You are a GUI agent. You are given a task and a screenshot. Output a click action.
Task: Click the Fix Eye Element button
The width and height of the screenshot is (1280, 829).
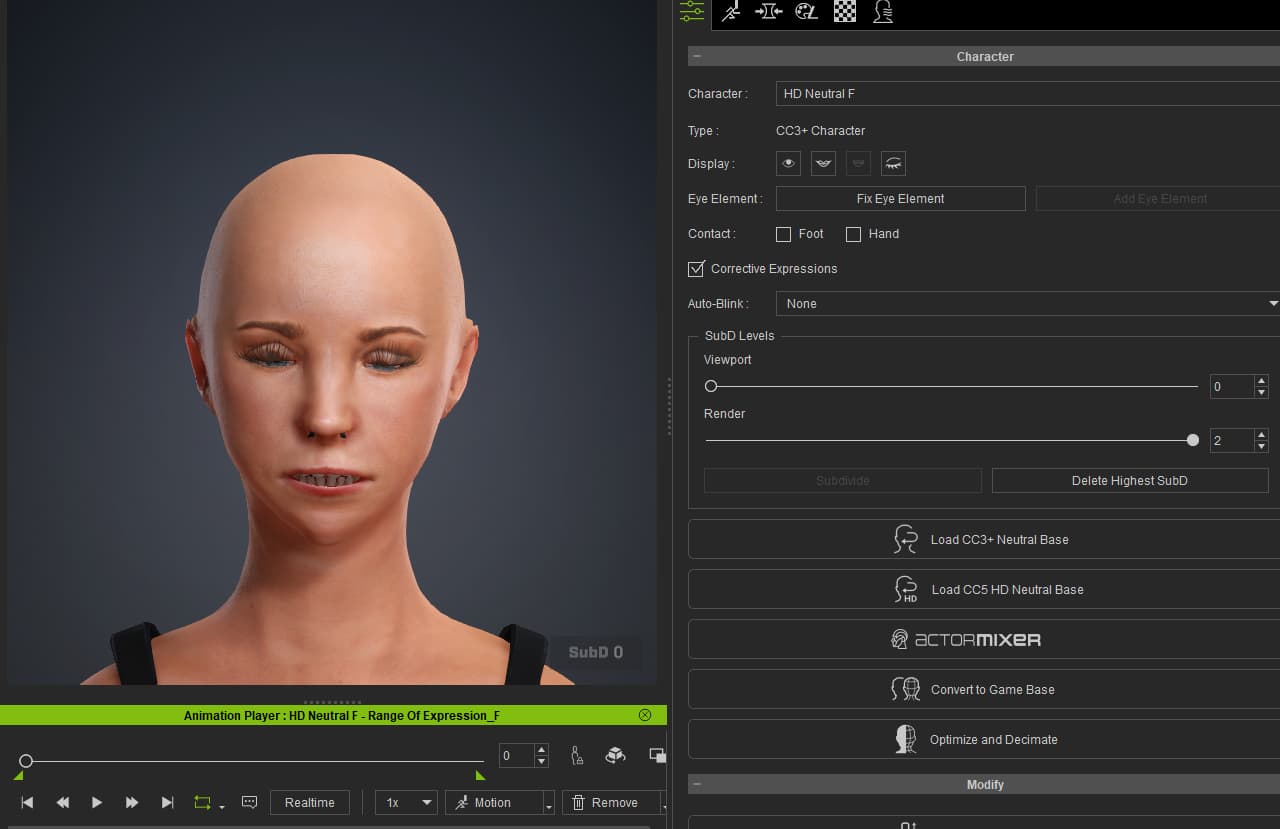[900, 199]
